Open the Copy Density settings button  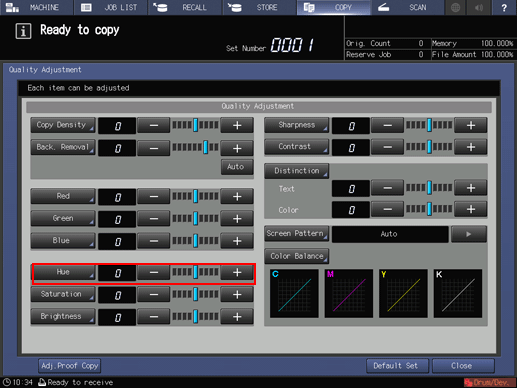pyautogui.click(x=63, y=125)
